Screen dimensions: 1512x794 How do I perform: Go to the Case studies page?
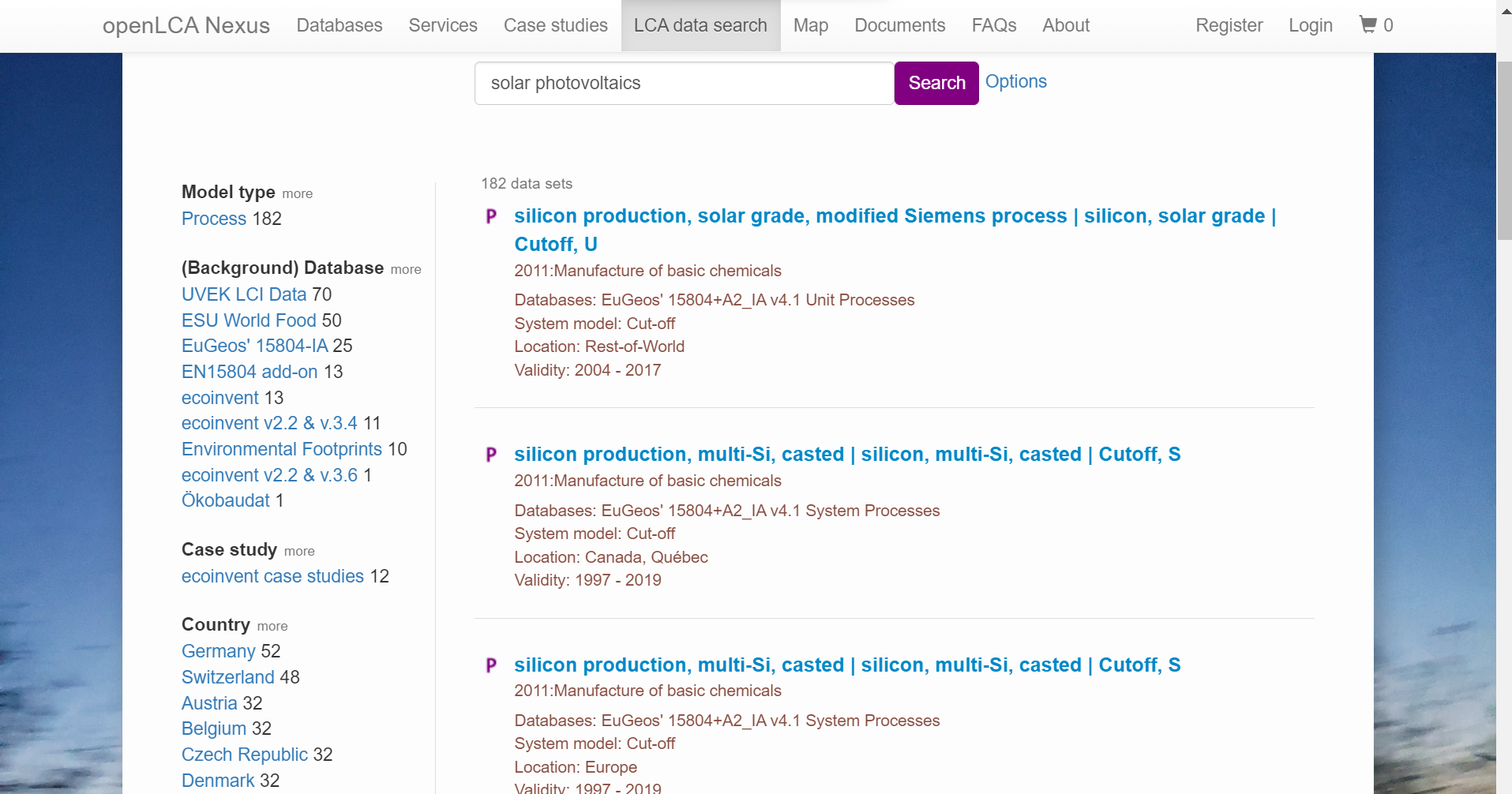coord(555,26)
